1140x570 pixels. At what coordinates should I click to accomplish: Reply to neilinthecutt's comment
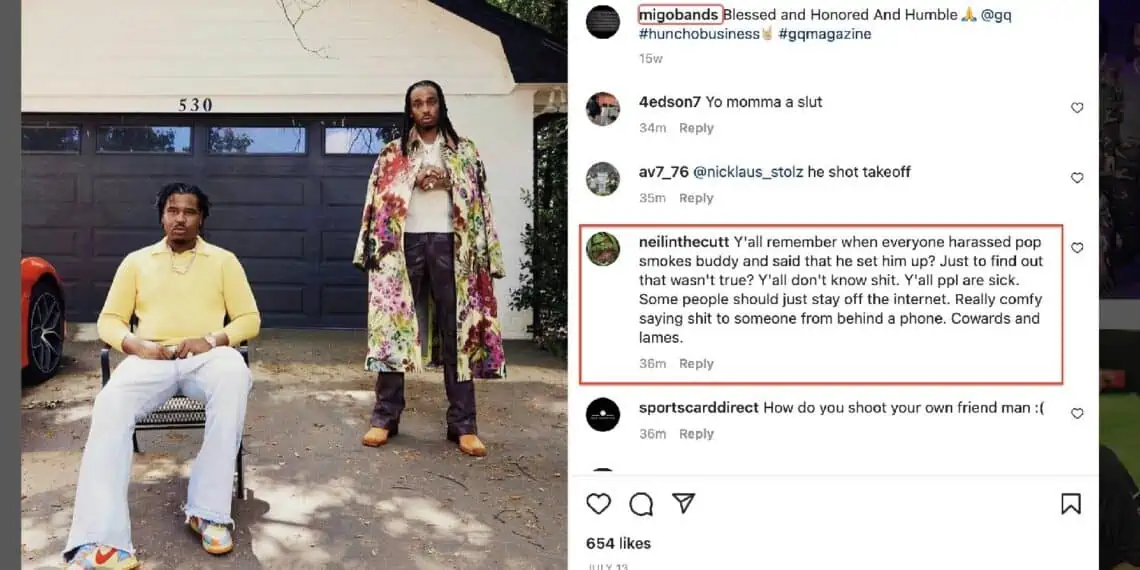coord(696,364)
